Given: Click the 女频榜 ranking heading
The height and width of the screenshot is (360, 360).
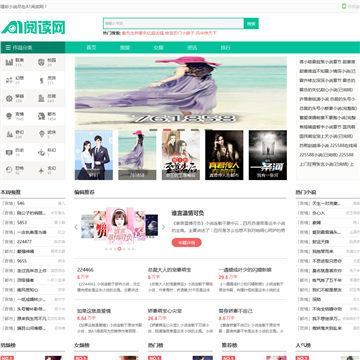Looking at the screenshot, I should (x=82, y=345).
